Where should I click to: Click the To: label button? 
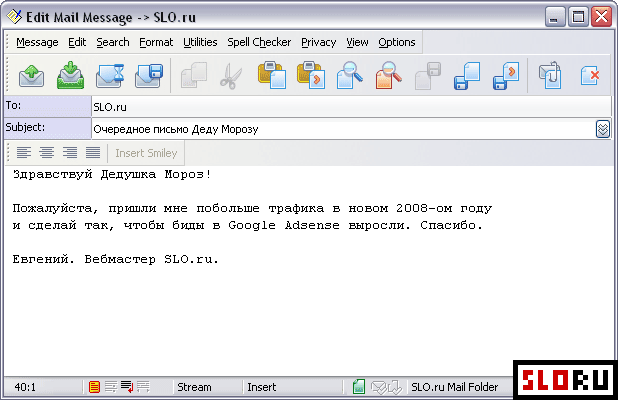point(47,106)
